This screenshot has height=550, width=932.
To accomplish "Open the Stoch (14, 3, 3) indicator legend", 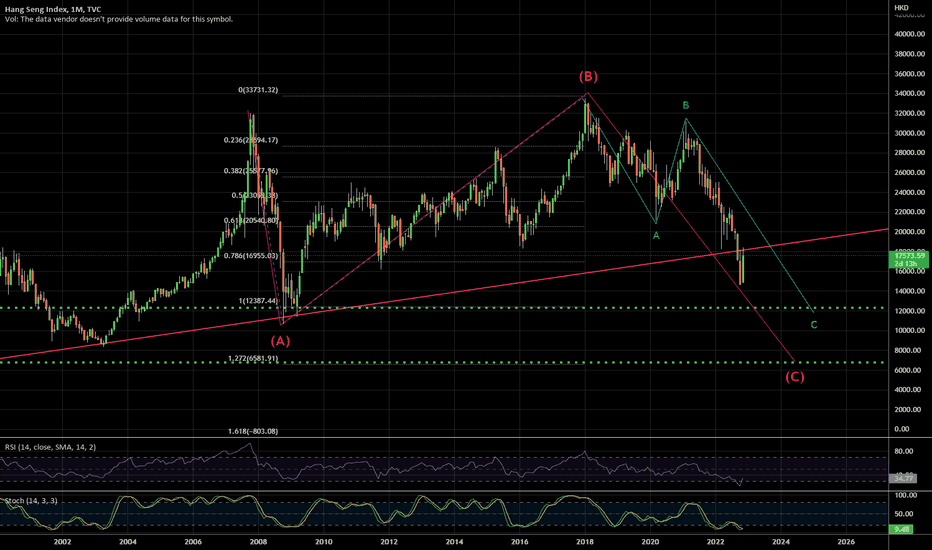I will (31, 501).
